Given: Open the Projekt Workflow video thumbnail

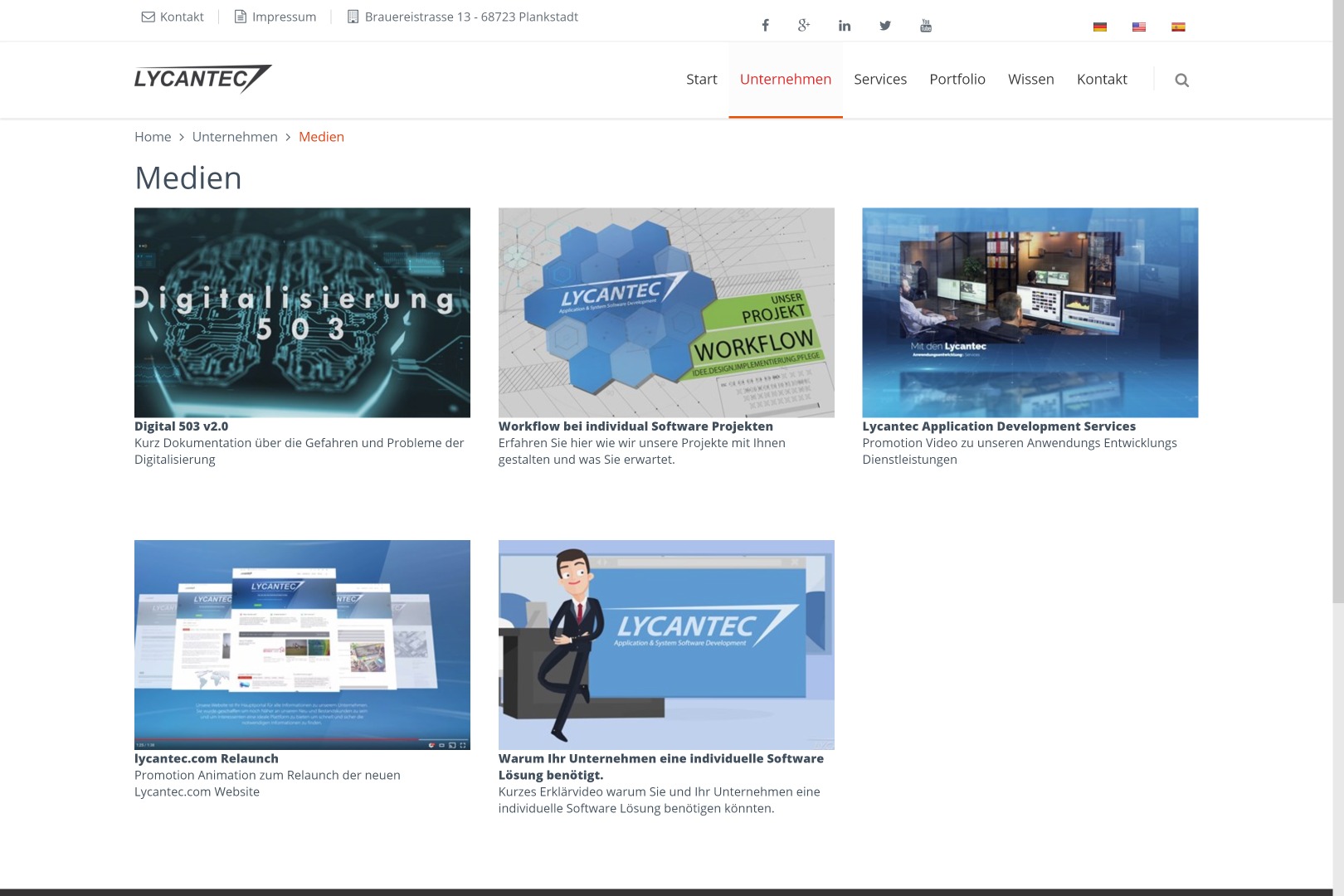Looking at the screenshot, I should [x=666, y=313].
